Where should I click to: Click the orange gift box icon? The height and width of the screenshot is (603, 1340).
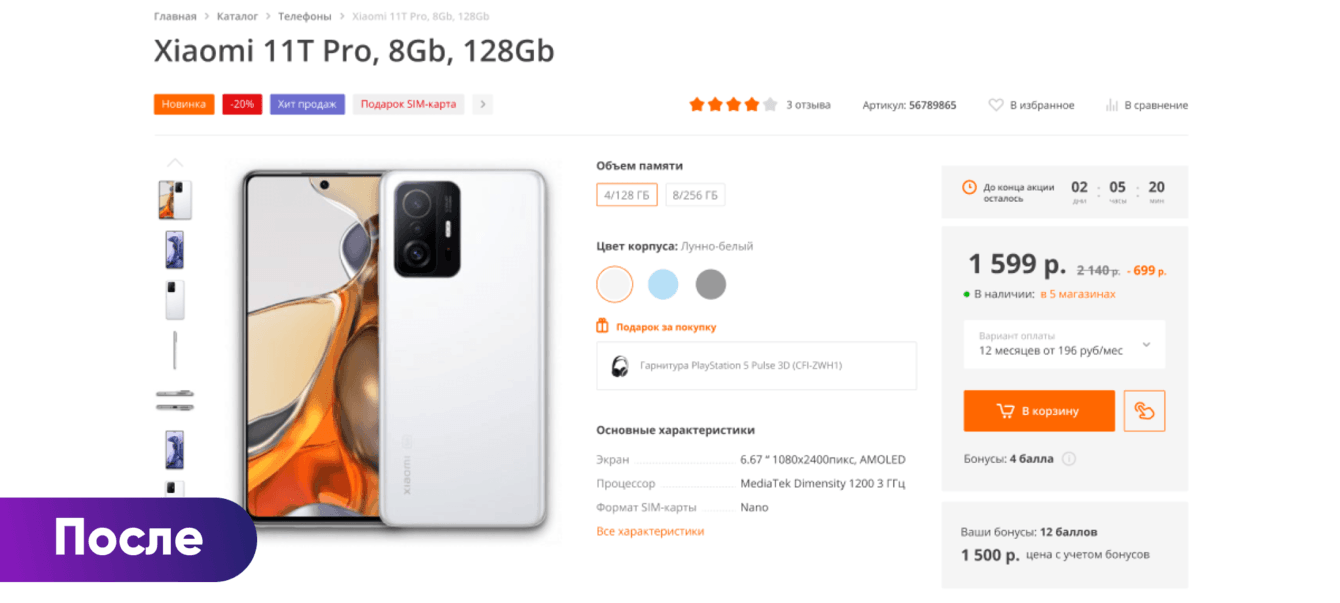pyautogui.click(x=602, y=326)
